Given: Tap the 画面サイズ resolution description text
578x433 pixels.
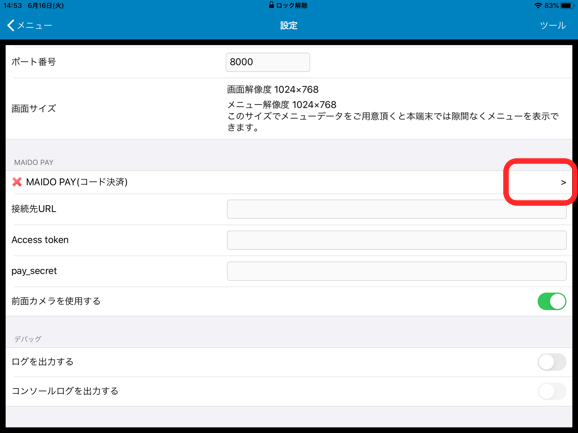Looking at the screenshot, I should [393, 108].
